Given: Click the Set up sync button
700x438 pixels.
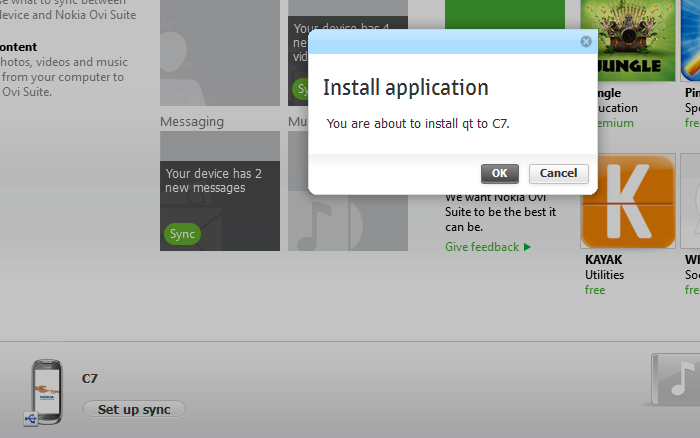Looking at the screenshot, I should (x=134, y=409).
